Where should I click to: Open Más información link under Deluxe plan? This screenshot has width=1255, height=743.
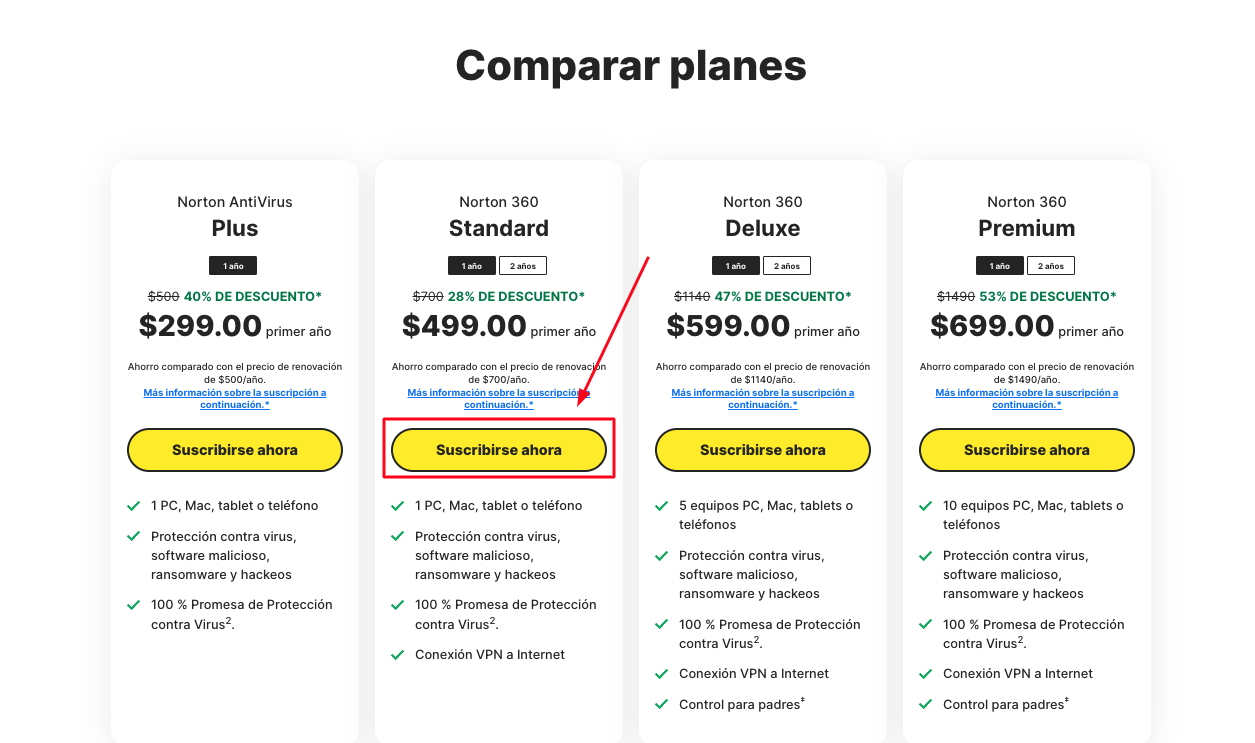click(763, 399)
